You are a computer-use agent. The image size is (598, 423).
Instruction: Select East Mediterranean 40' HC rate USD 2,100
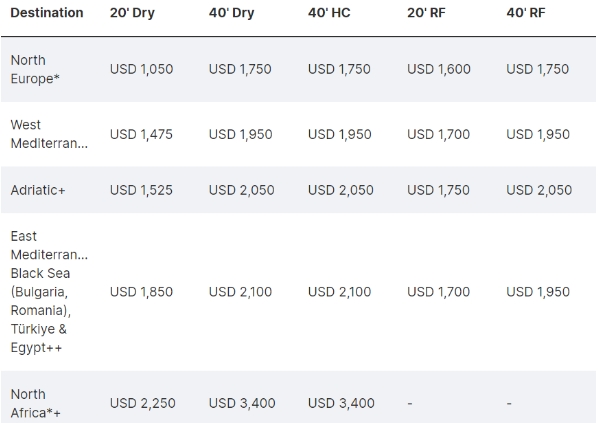click(x=339, y=292)
